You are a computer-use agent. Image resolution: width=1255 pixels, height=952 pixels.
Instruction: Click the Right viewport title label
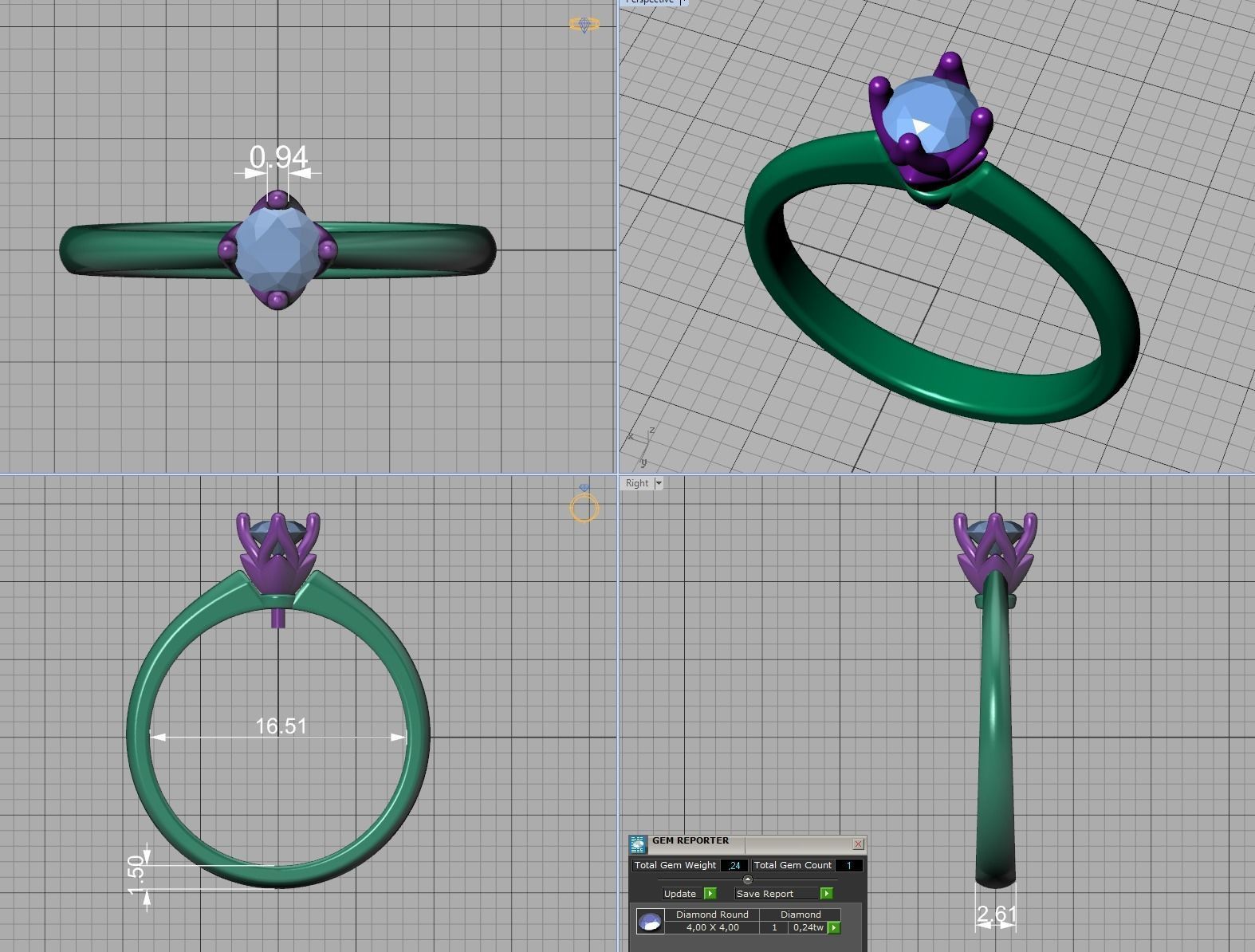pos(637,483)
